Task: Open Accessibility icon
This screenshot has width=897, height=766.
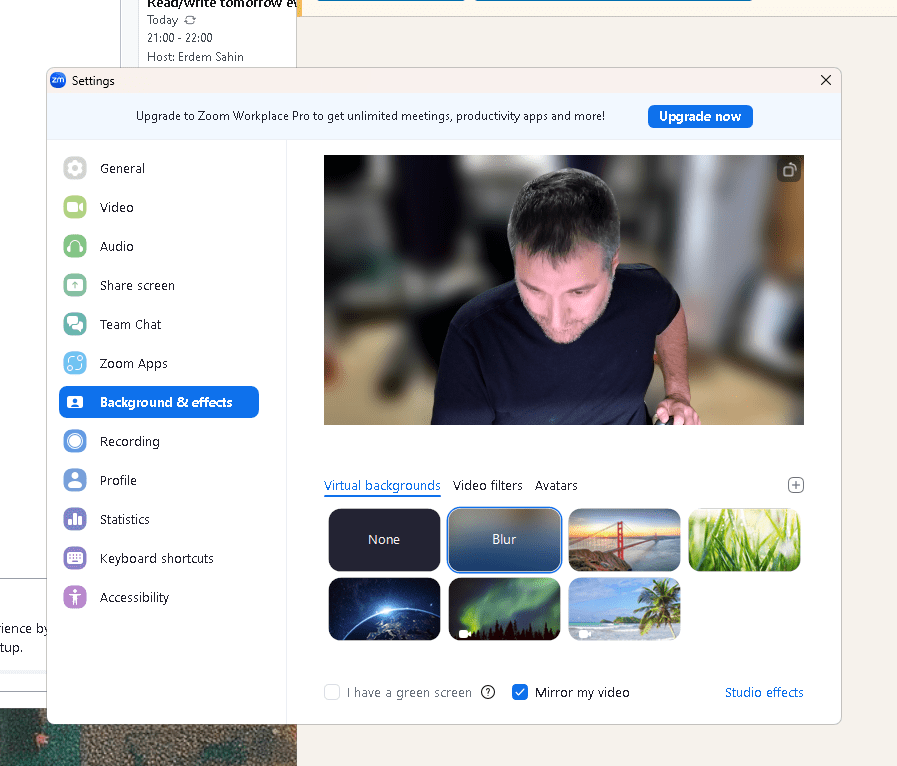Action: click(75, 597)
